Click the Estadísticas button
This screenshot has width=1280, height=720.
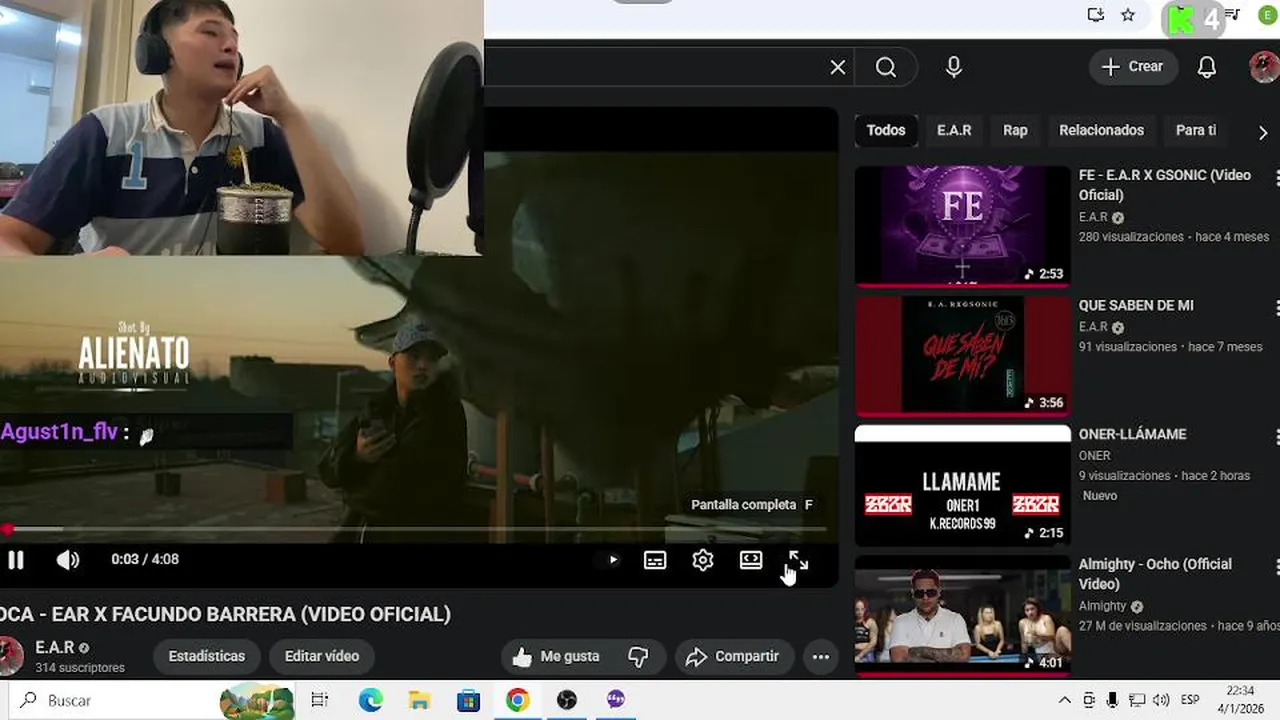point(207,656)
